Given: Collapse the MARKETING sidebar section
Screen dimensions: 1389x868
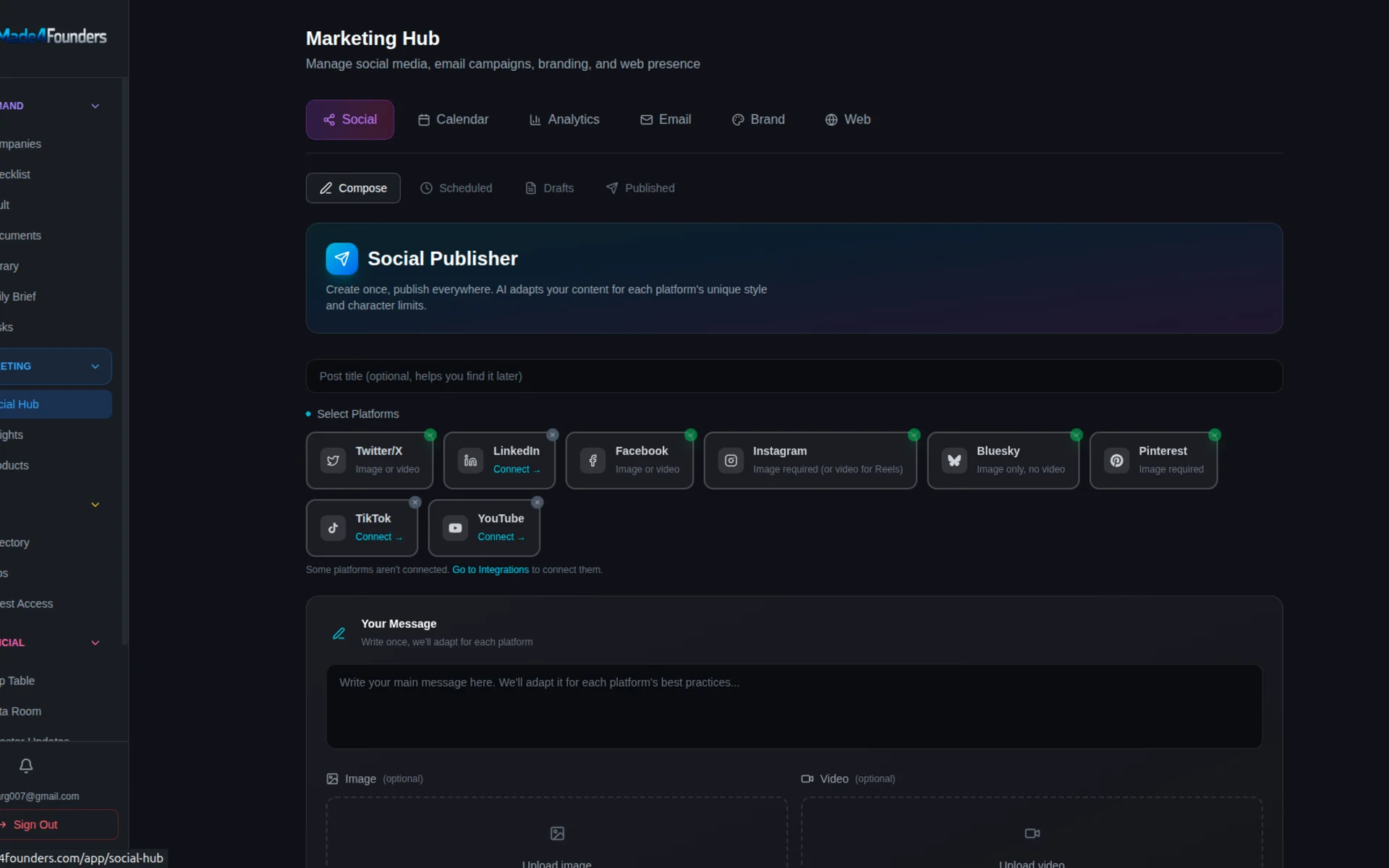Looking at the screenshot, I should click(95, 366).
